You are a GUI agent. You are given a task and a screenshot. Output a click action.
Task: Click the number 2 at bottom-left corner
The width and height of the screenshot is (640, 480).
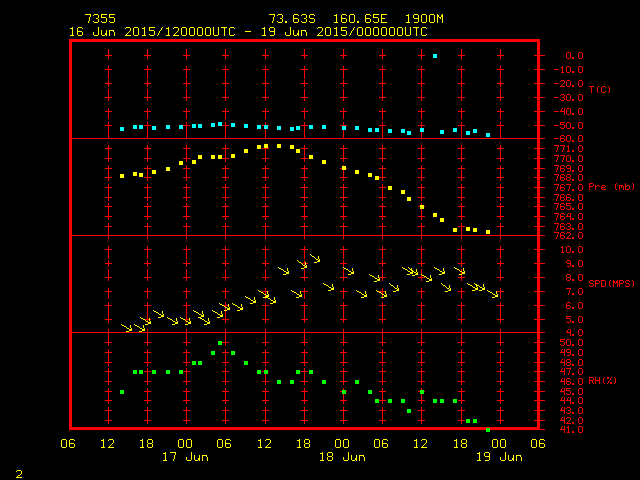click(x=19, y=474)
